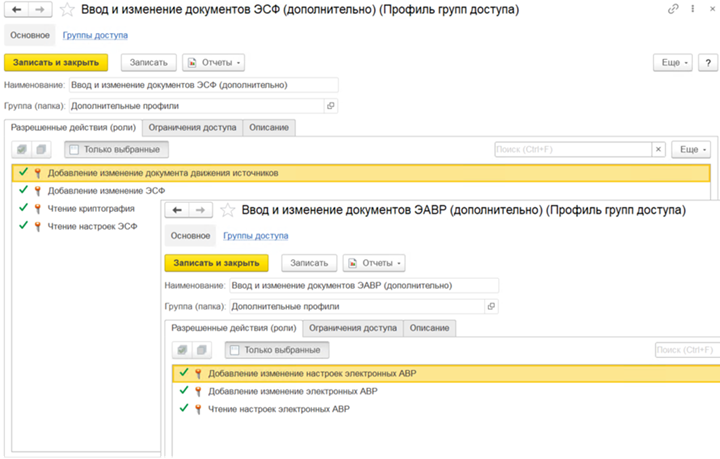Click Записать и закрыть in ЭСФ window
Screen dimensions: 720x459
click(x=56, y=62)
